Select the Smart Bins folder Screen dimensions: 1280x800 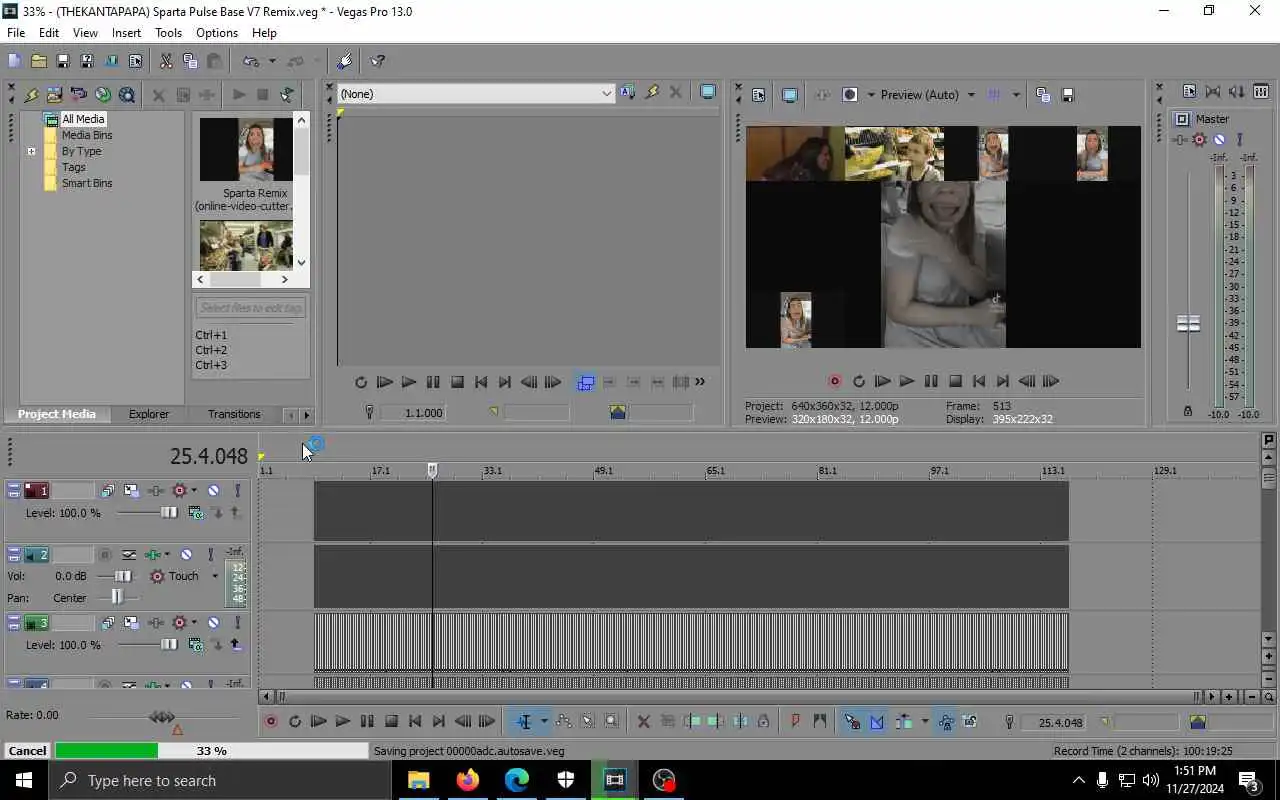point(87,183)
